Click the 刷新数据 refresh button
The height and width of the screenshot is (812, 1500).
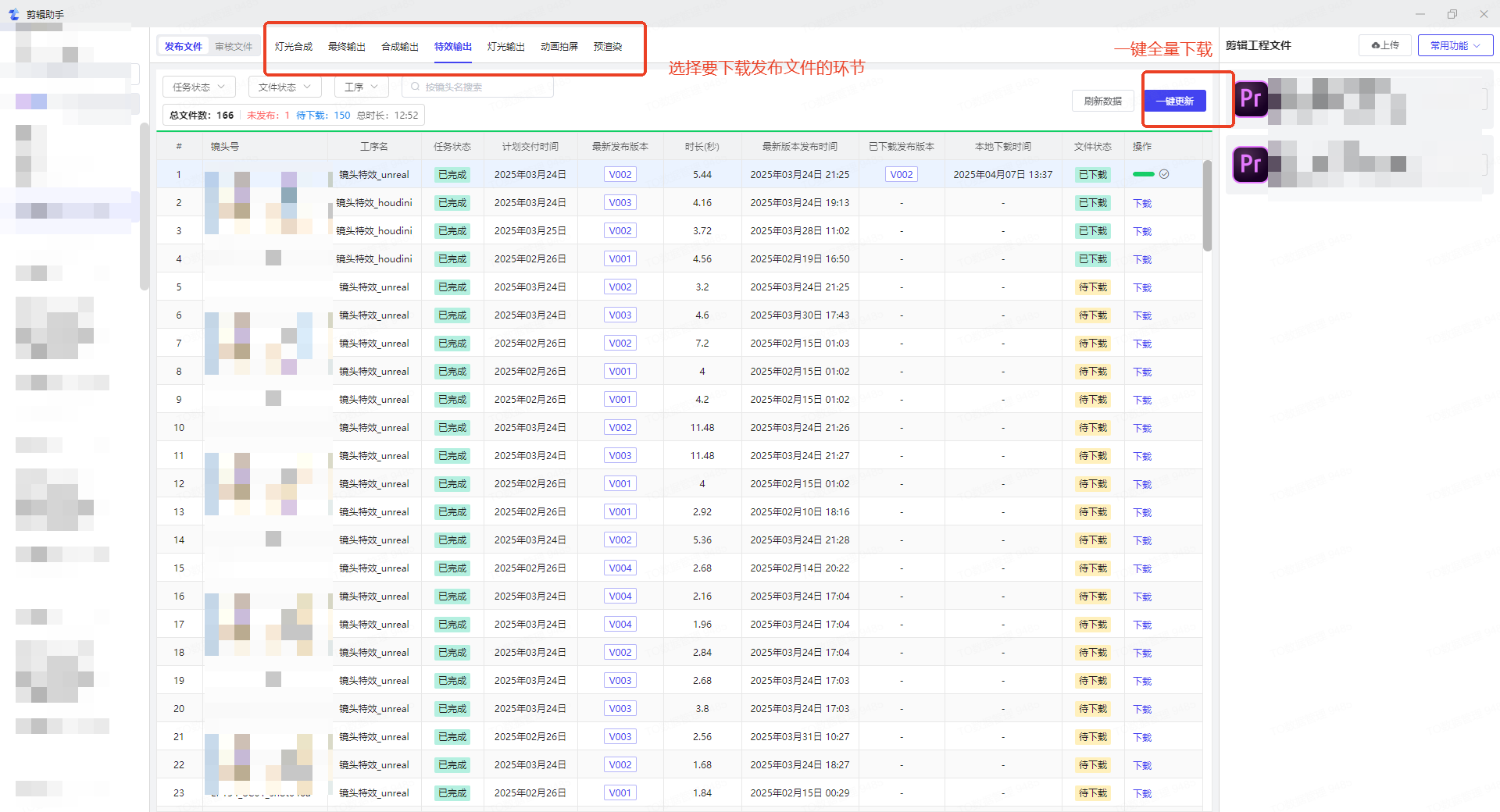pos(1102,101)
